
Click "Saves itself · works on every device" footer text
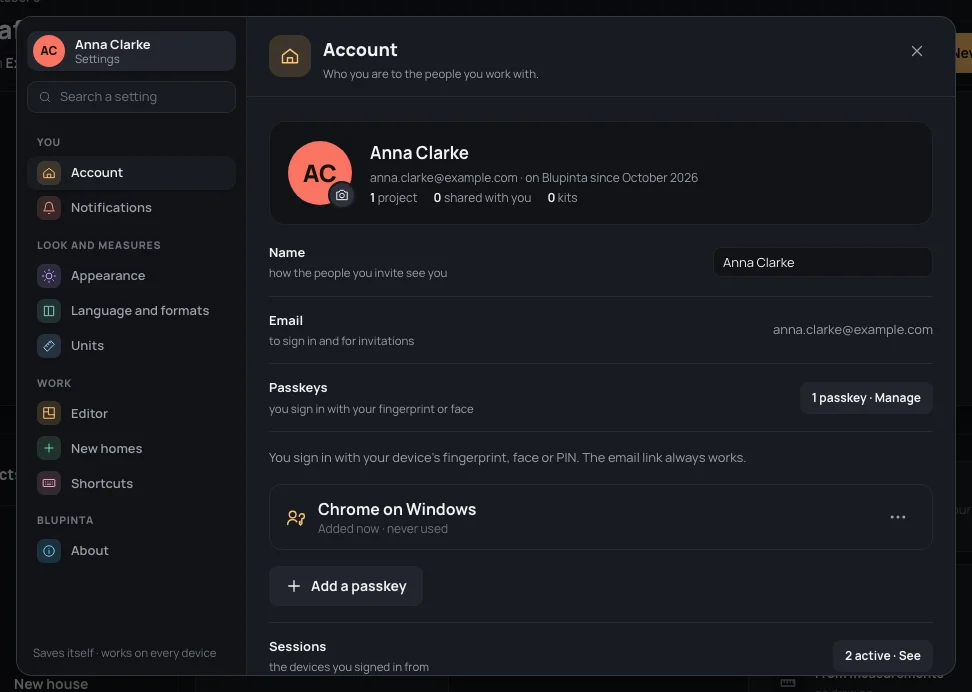125,653
